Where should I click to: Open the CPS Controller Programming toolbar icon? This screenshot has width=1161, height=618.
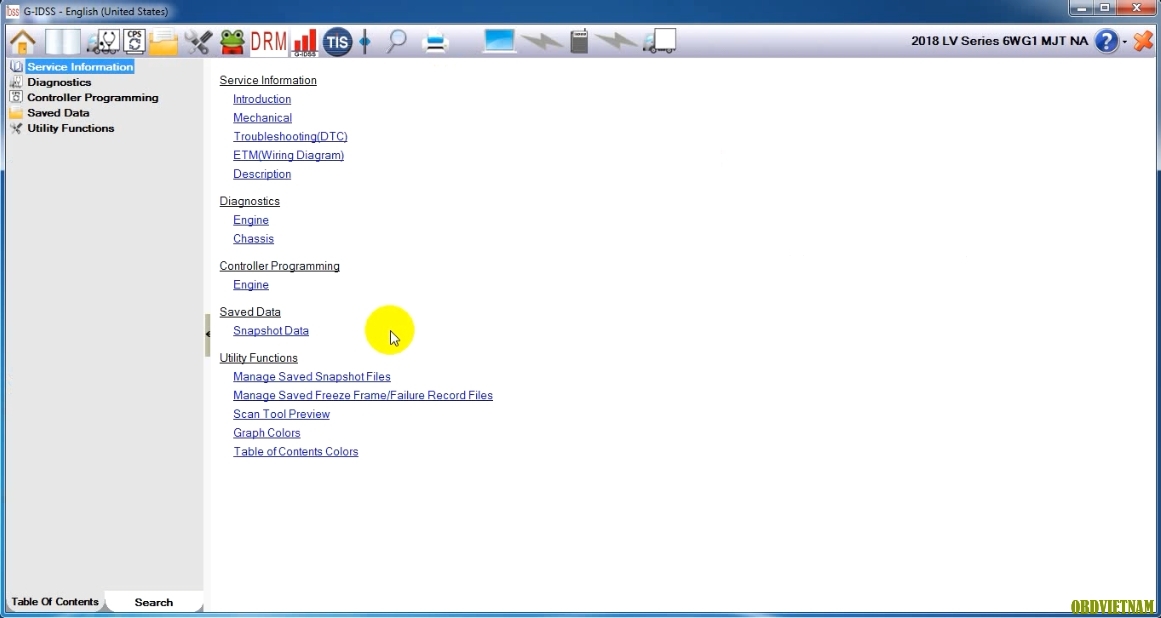134,41
